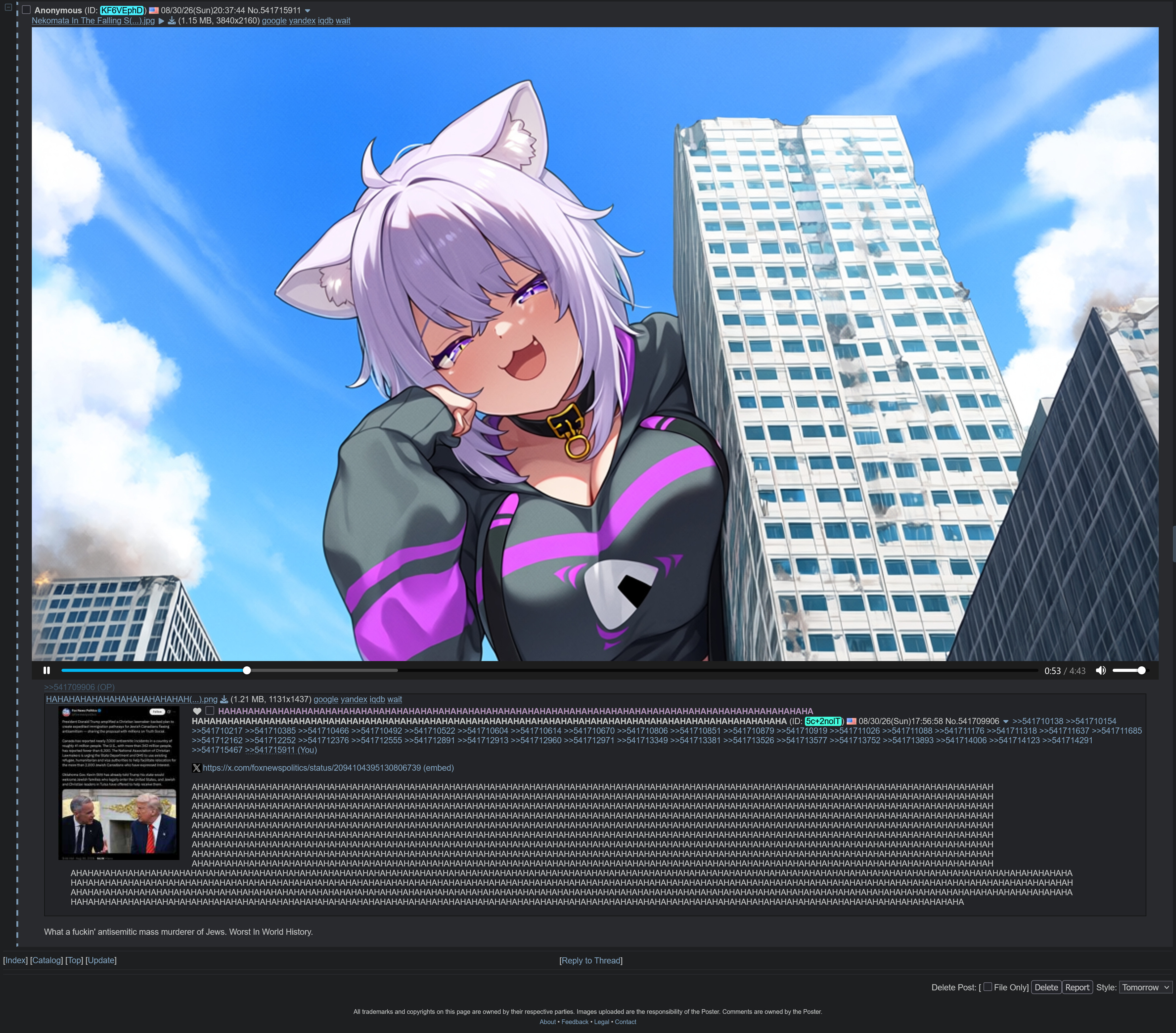
Task: Download the Nekomata jpg with the download icon
Action: pos(171,21)
